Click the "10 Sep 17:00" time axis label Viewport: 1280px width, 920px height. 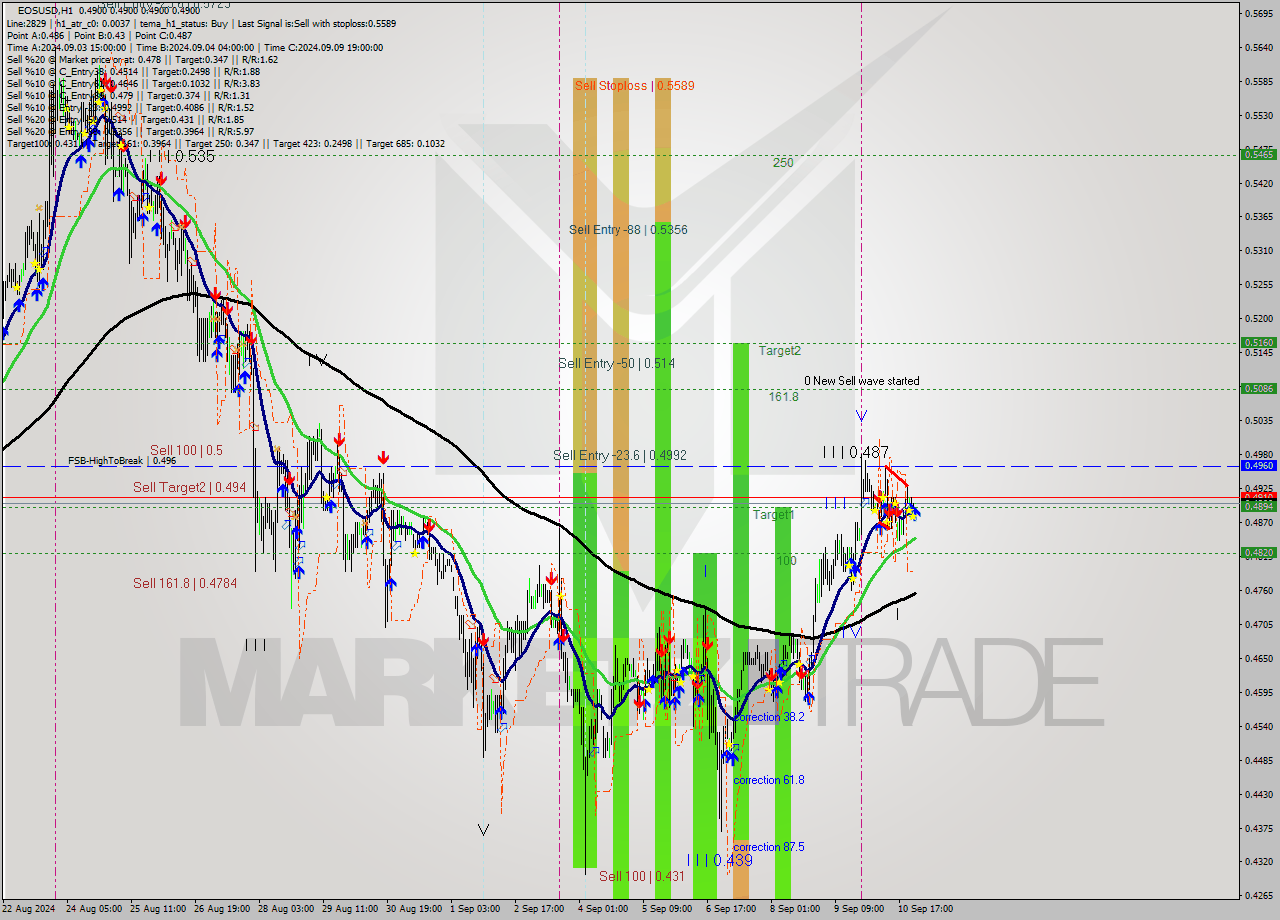point(925,909)
